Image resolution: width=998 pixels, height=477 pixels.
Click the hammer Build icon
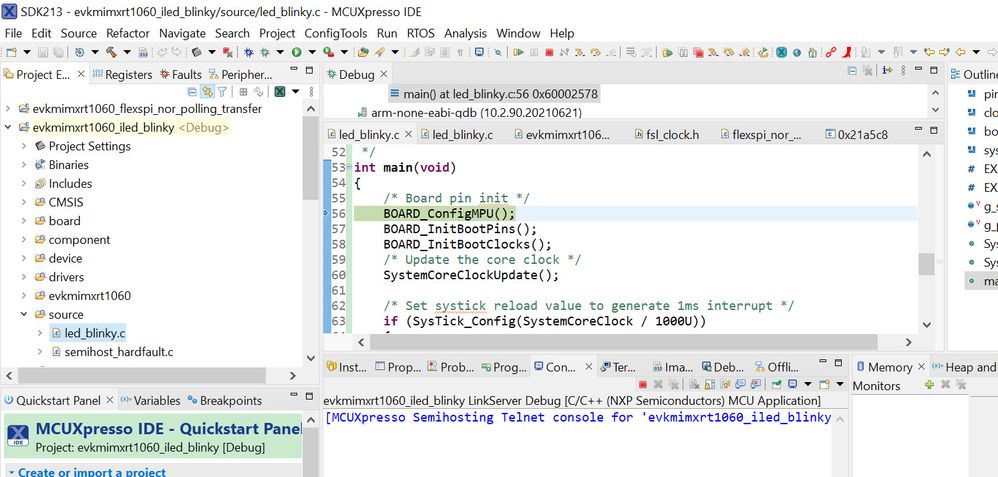(x=111, y=52)
